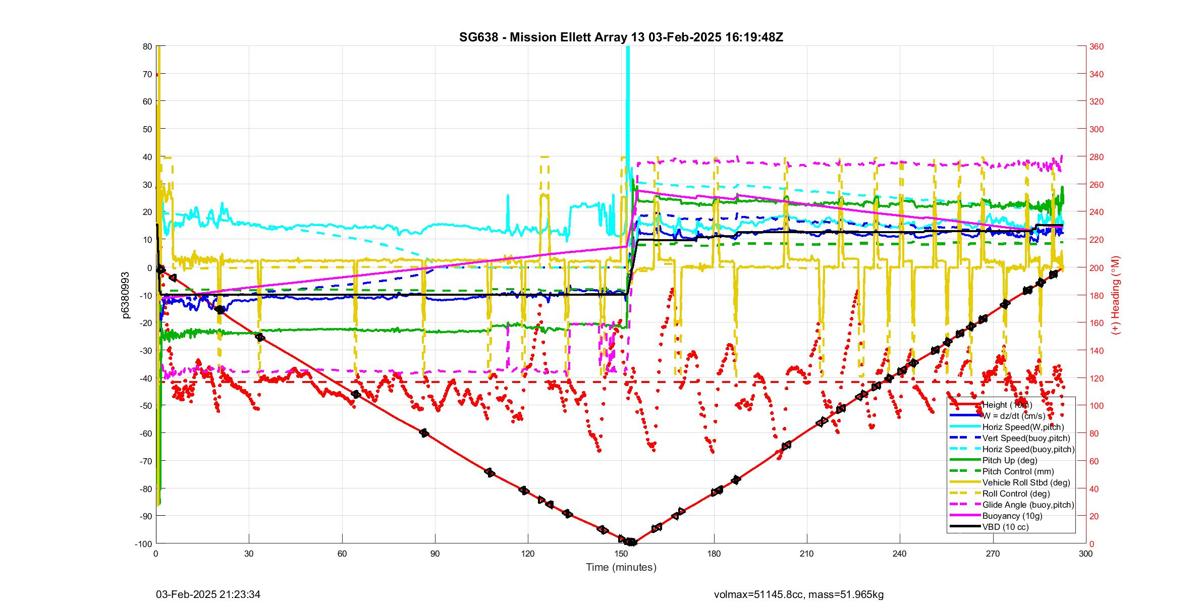Select the 'Height' legend entry

pyautogui.click(x=1011, y=404)
